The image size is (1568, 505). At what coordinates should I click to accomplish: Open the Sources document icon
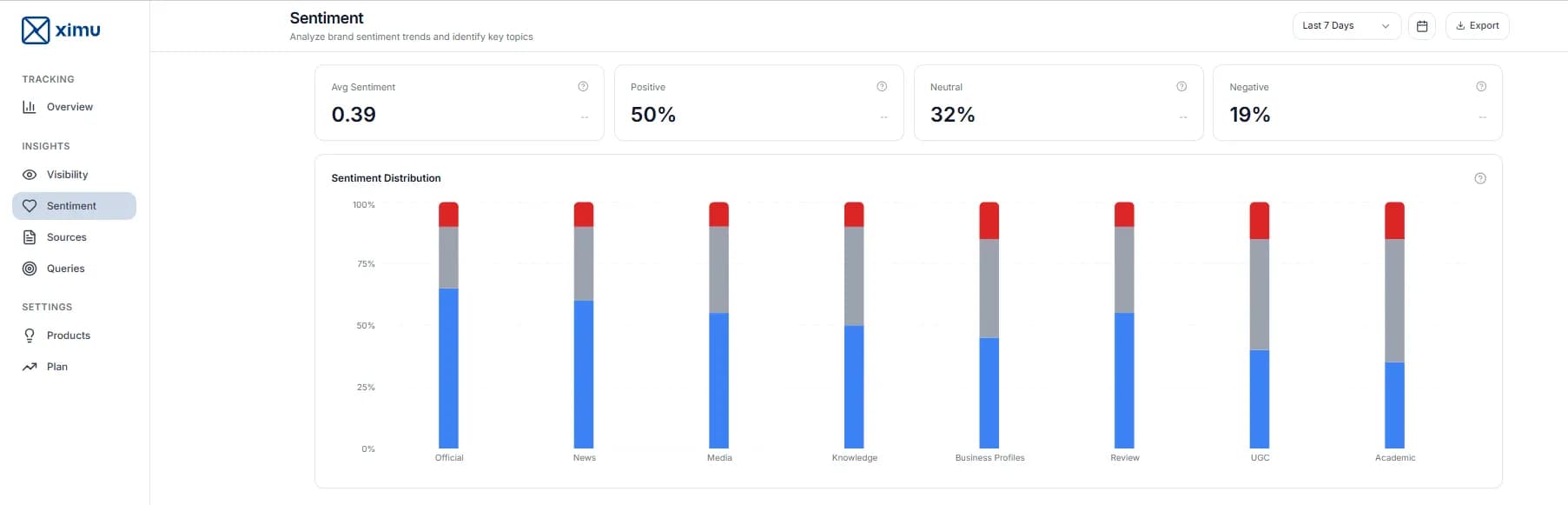30,236
